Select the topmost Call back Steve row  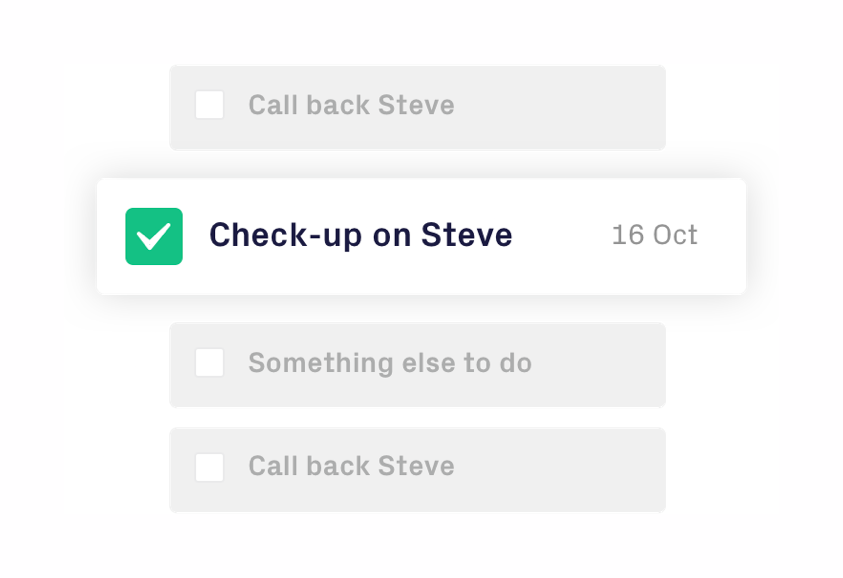[x=417, y=106]
